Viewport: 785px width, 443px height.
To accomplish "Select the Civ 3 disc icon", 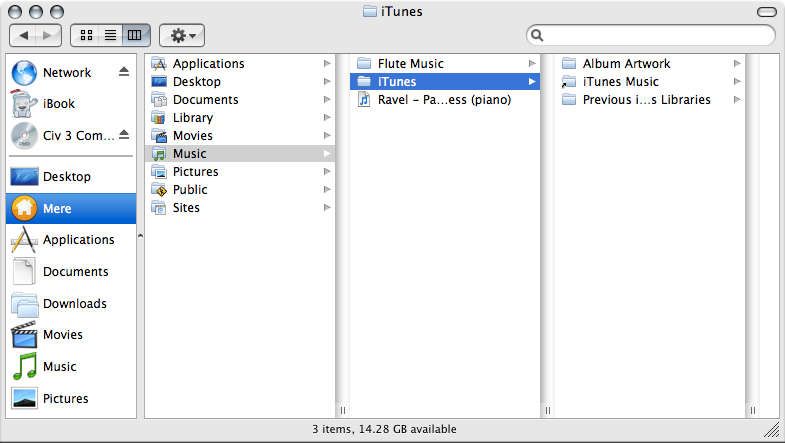I will pos(24,136).
